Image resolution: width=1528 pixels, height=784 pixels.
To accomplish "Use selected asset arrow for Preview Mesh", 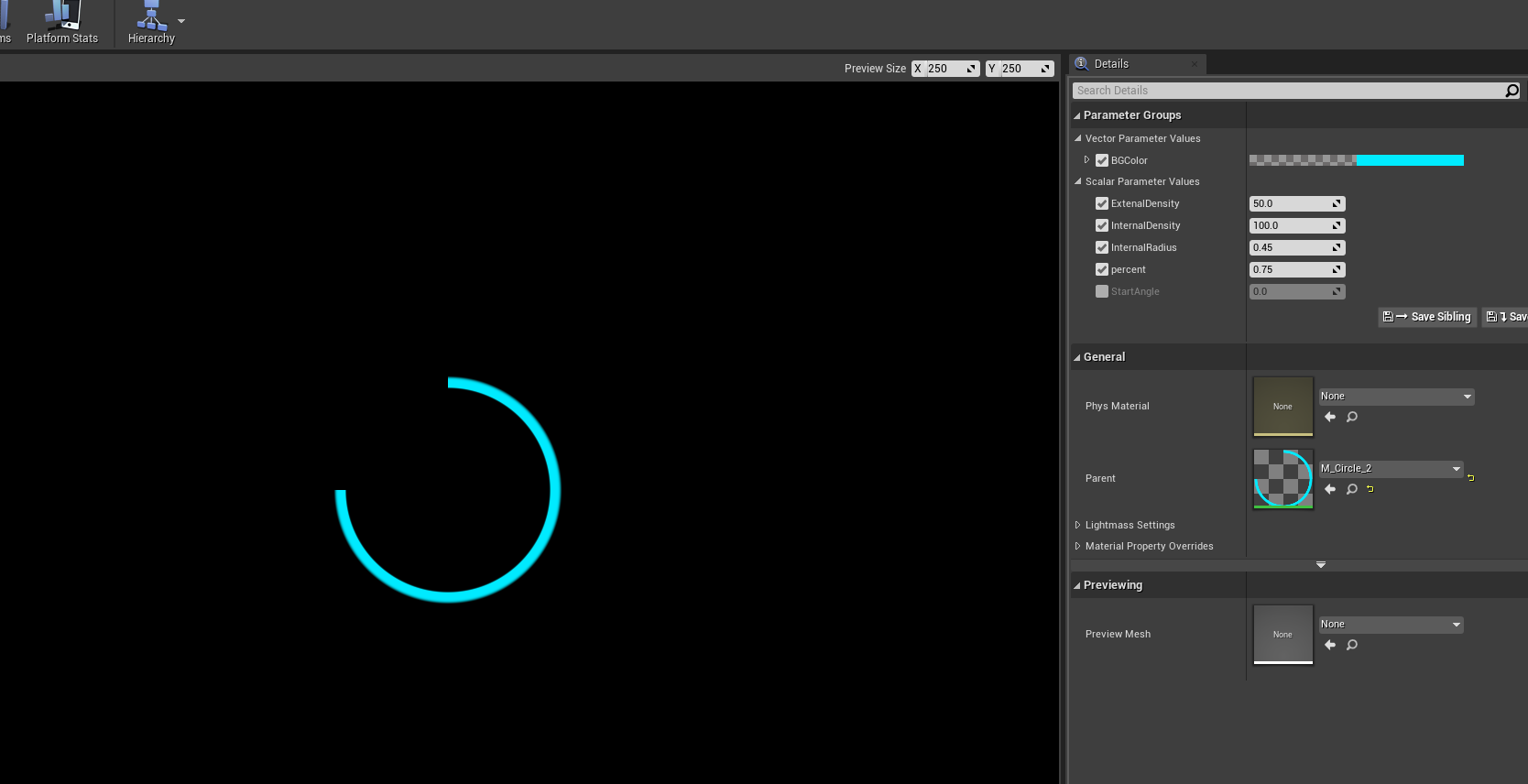I will 1330,645.
